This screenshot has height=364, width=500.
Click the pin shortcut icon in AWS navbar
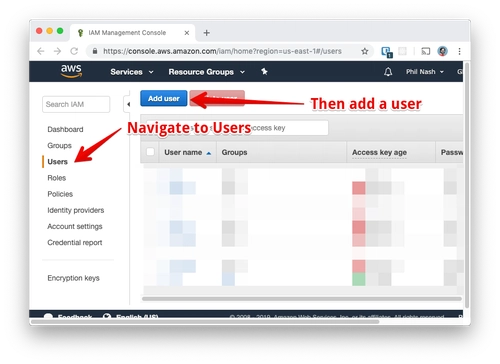(264, 71)
